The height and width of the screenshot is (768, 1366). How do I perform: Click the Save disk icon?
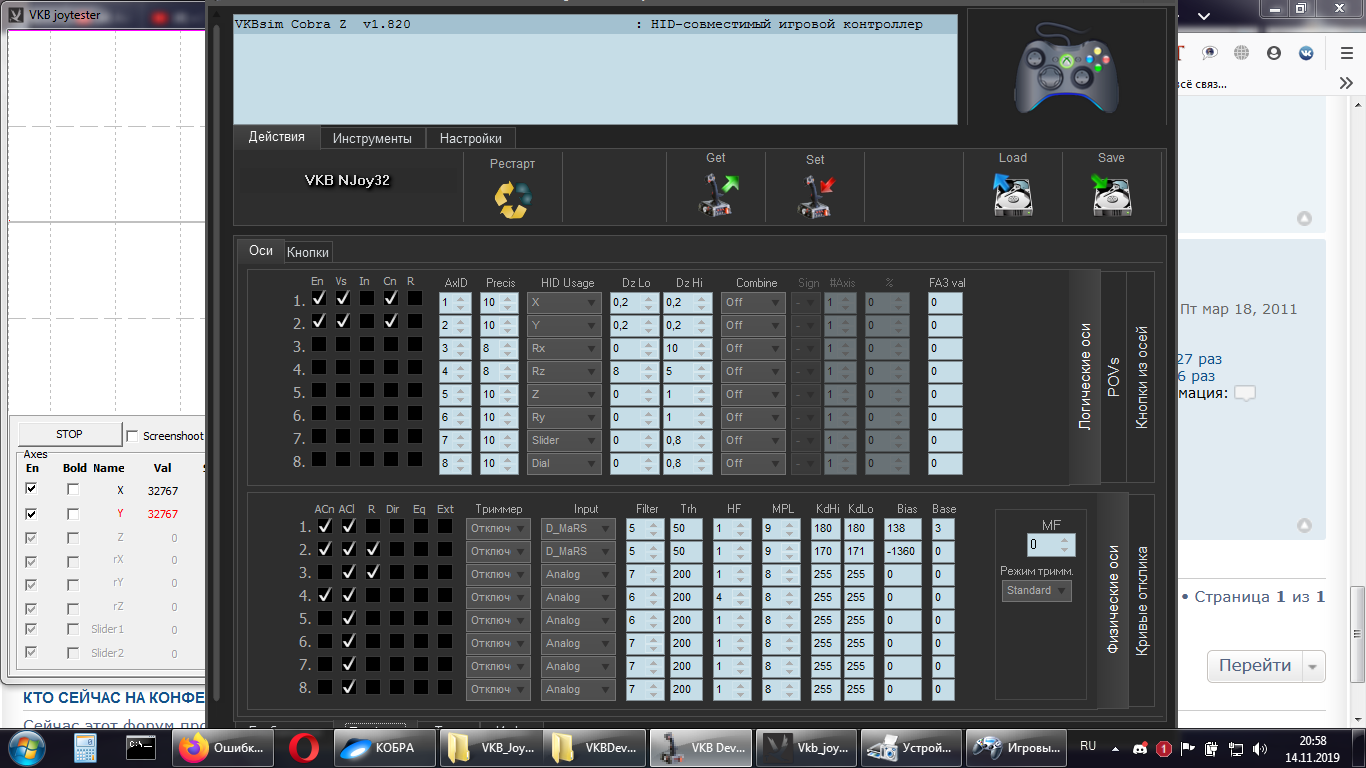click(1111, 195)
